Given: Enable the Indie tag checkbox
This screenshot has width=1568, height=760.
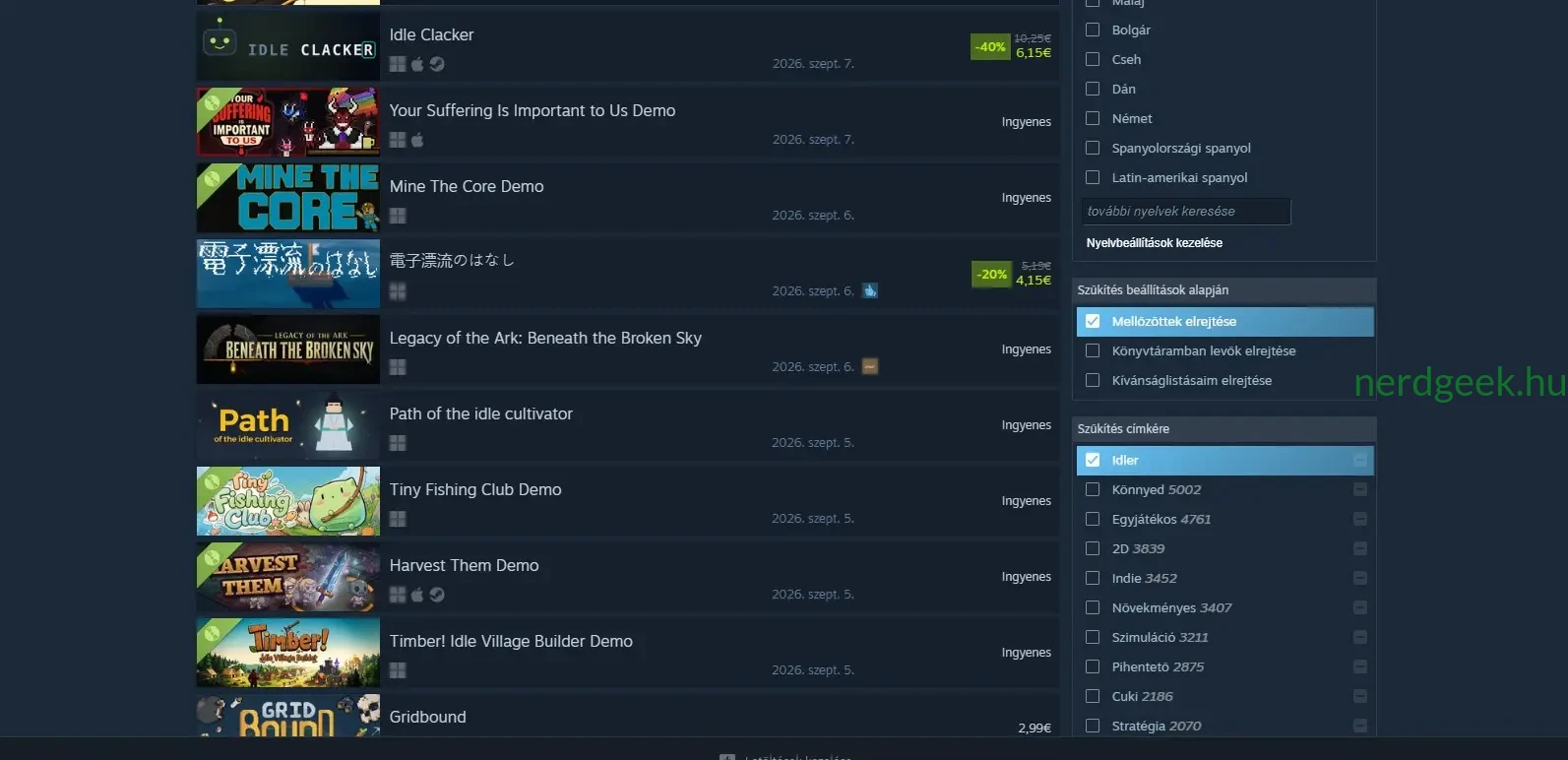Looking at the screenshot, I should [x=1093, y=578].
